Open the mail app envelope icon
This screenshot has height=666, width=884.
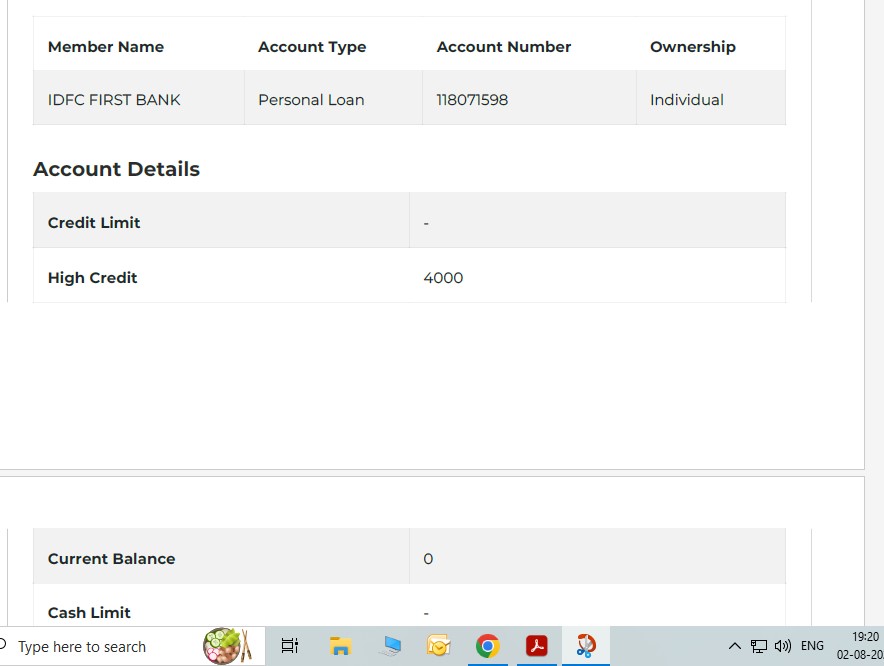438,646
